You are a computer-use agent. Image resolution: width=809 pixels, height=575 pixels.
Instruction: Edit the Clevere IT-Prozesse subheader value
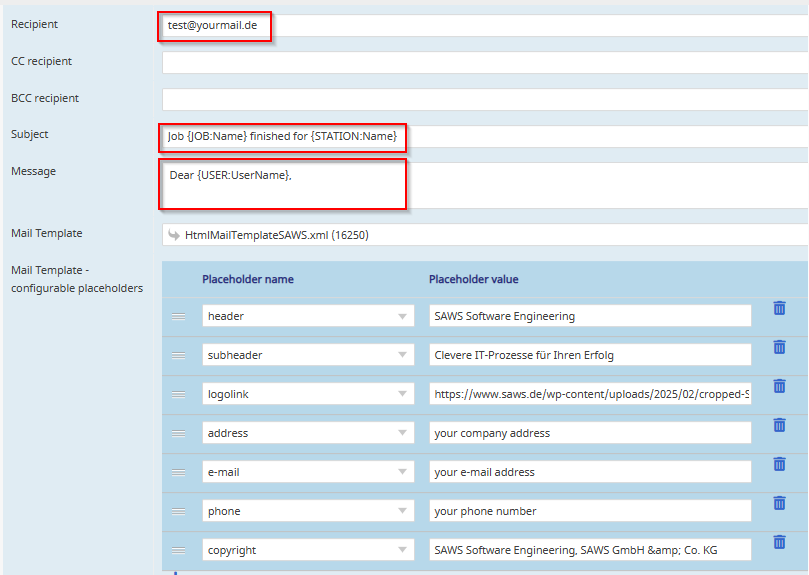point(590,355)
